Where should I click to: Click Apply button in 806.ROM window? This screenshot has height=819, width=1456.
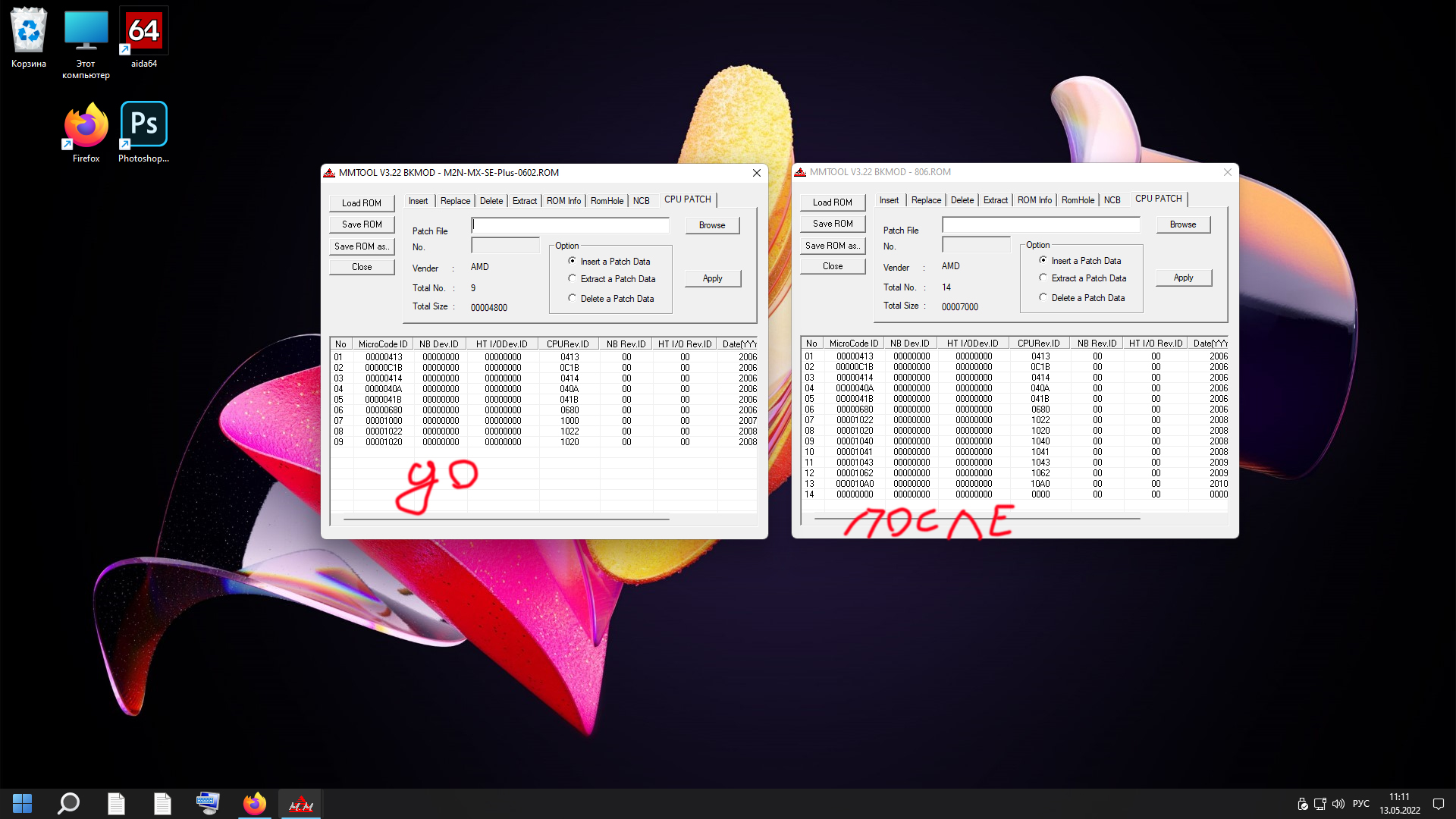point(1183,278)
